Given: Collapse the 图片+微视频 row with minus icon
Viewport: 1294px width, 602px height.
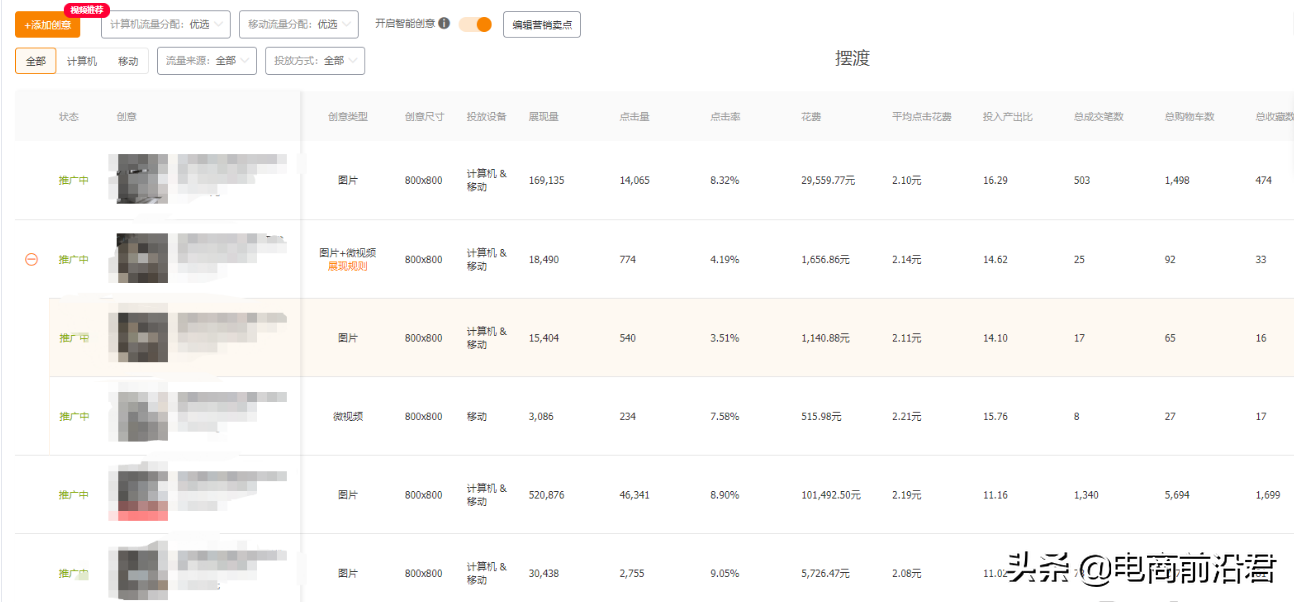Looking at the screenshot, I should tap(31, 259).
